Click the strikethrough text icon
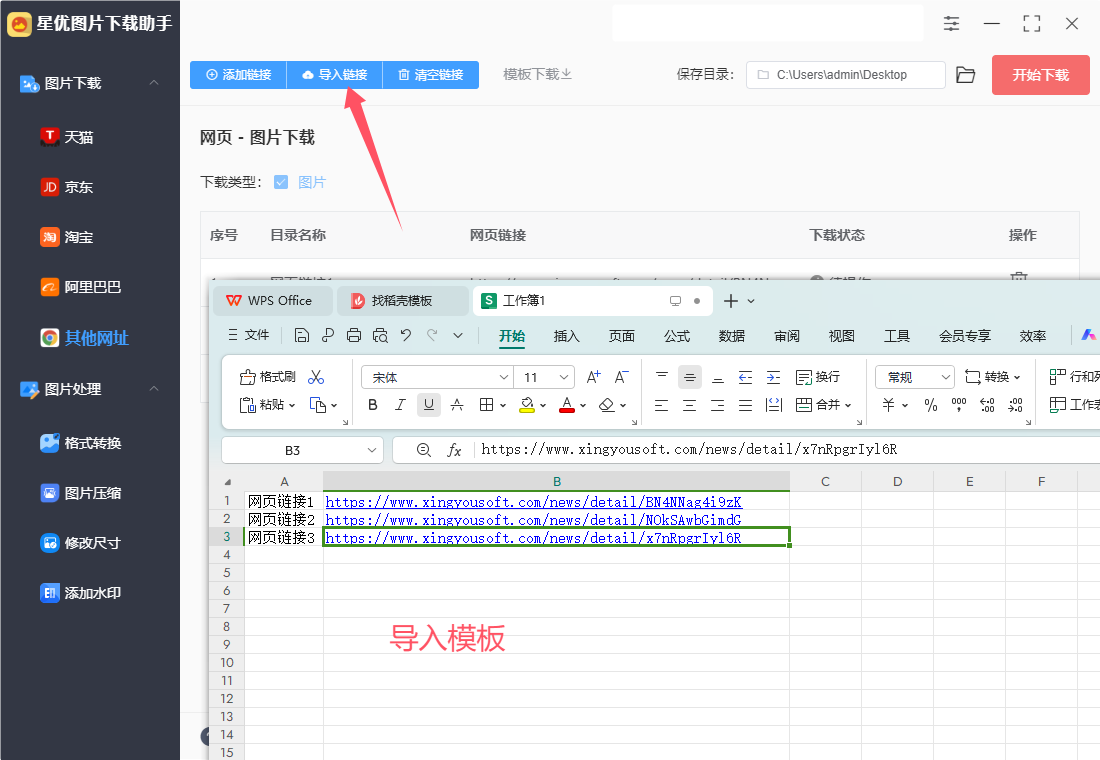This screenshot has width=1100, height=760. coord(457,405)
